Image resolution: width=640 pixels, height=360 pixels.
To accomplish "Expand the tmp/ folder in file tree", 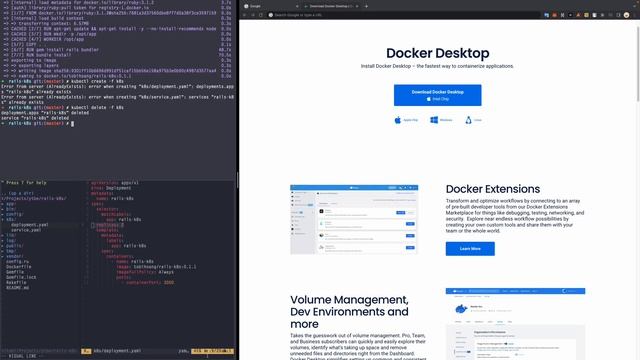I will (x=10, y=251).
